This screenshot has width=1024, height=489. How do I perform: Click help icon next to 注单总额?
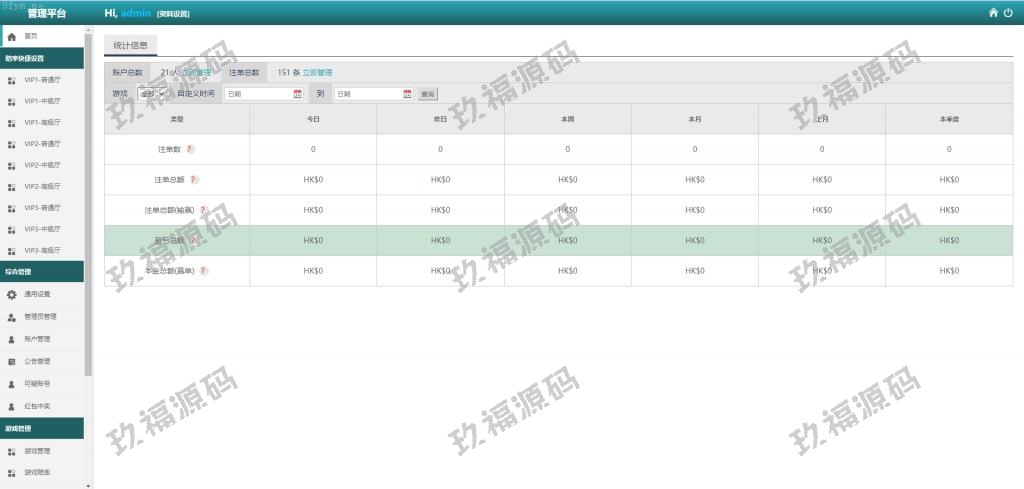[194, 180]
